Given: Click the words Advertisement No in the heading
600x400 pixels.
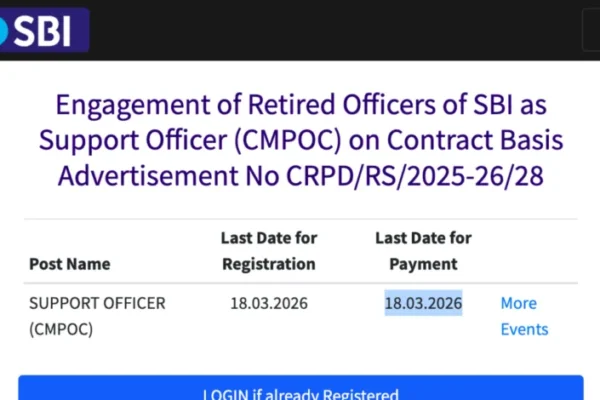Looking at the screenshot, I should click(162, 175).
